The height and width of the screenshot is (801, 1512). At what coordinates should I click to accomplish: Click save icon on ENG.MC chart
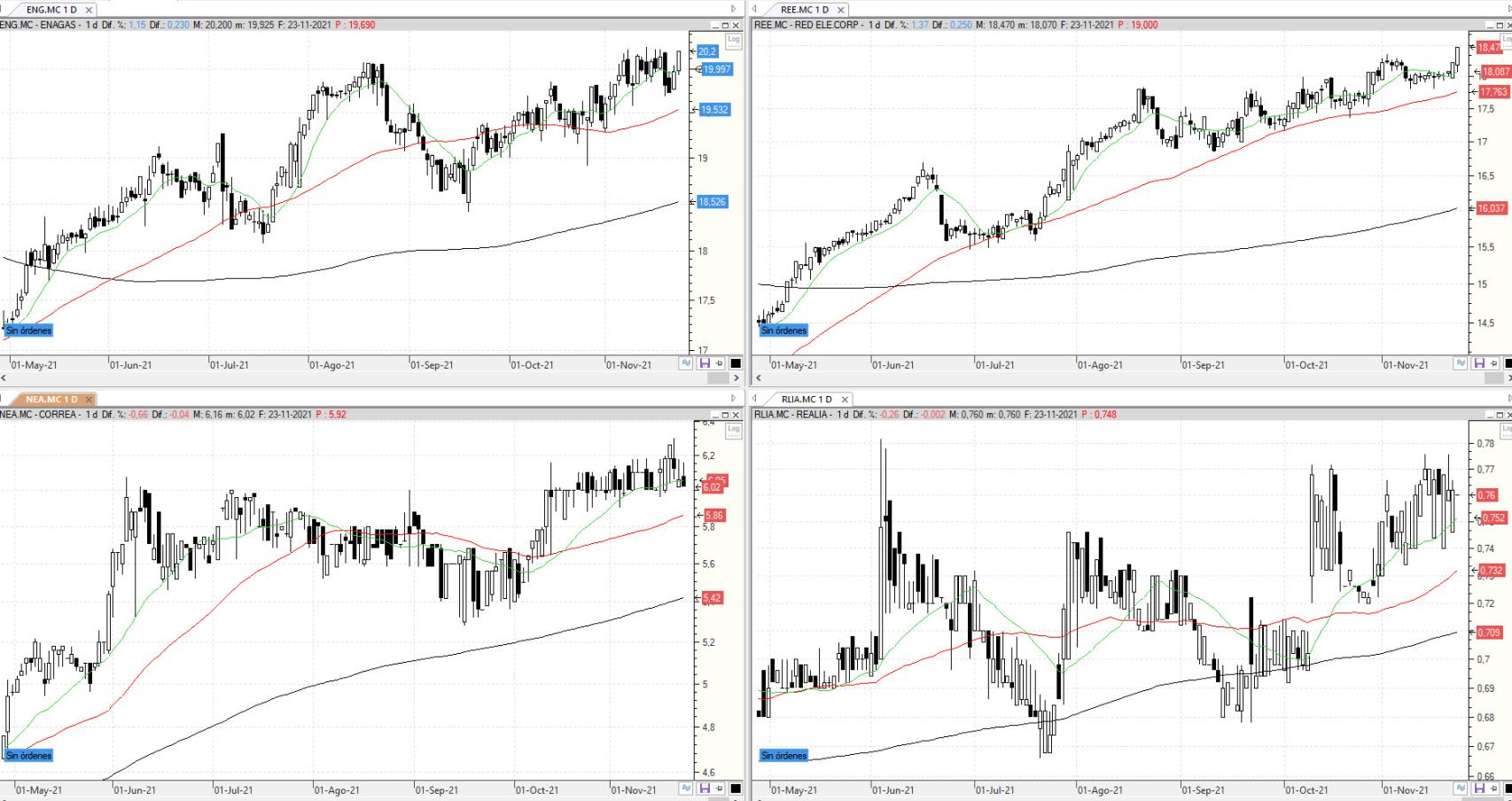point(705,363)
